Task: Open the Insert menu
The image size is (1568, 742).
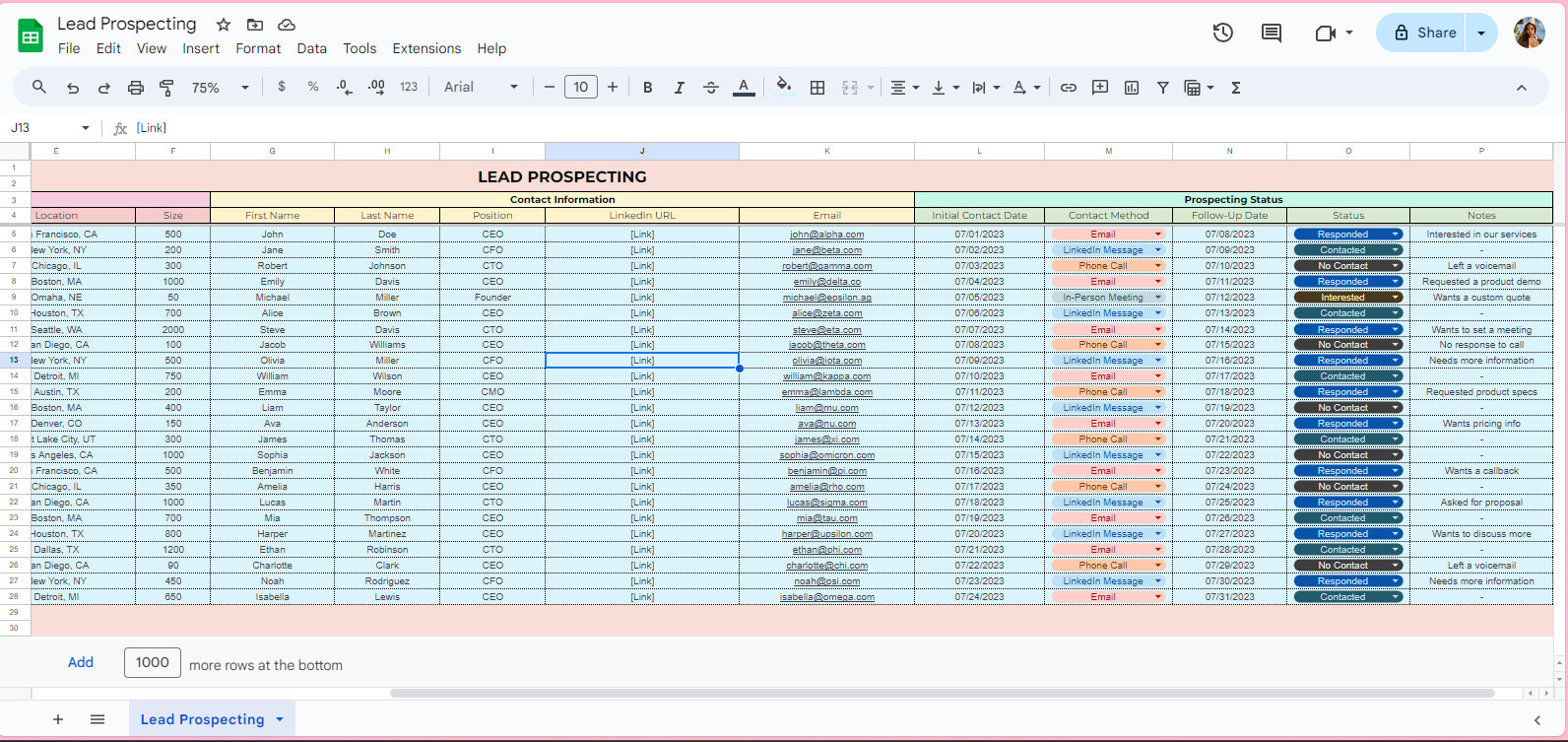Action: pos(201,48)
